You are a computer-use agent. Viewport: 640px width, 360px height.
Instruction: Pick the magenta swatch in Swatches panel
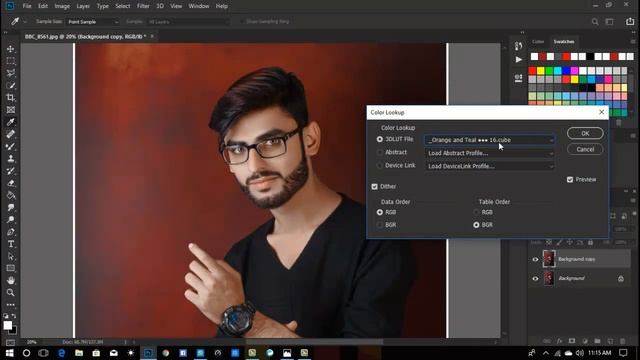coord(574,71)
